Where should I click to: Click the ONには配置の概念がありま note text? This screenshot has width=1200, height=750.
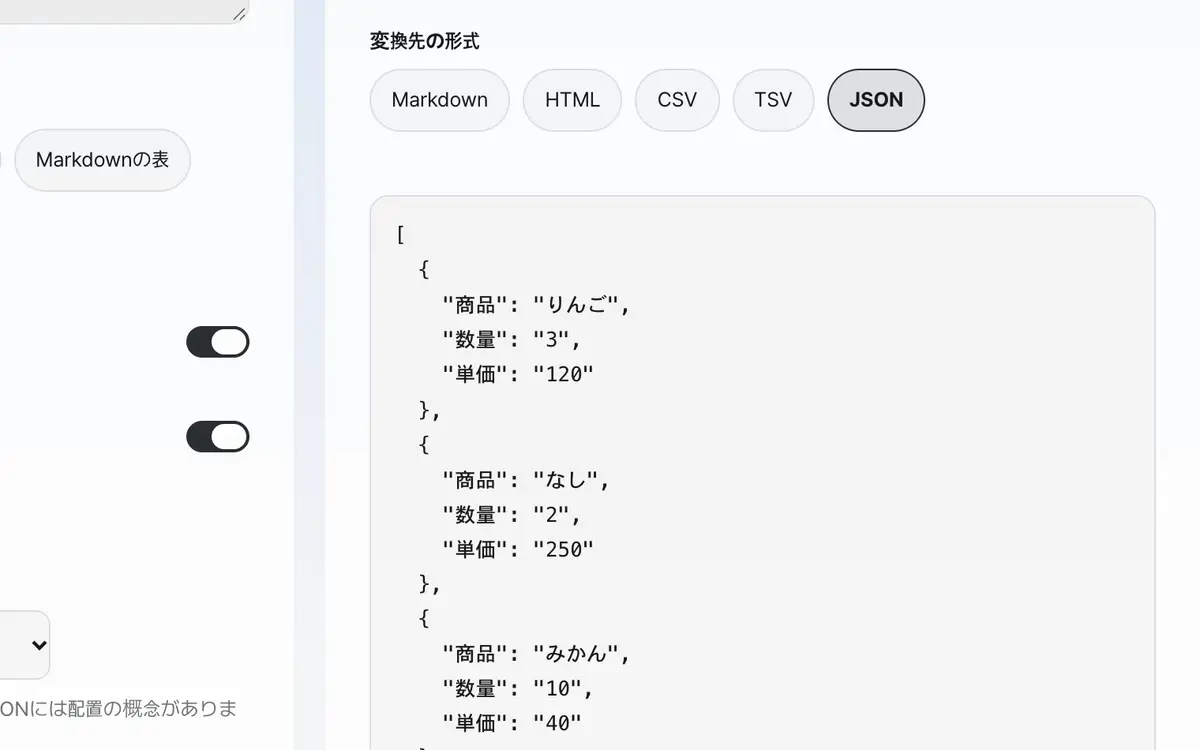coord(119,709)
